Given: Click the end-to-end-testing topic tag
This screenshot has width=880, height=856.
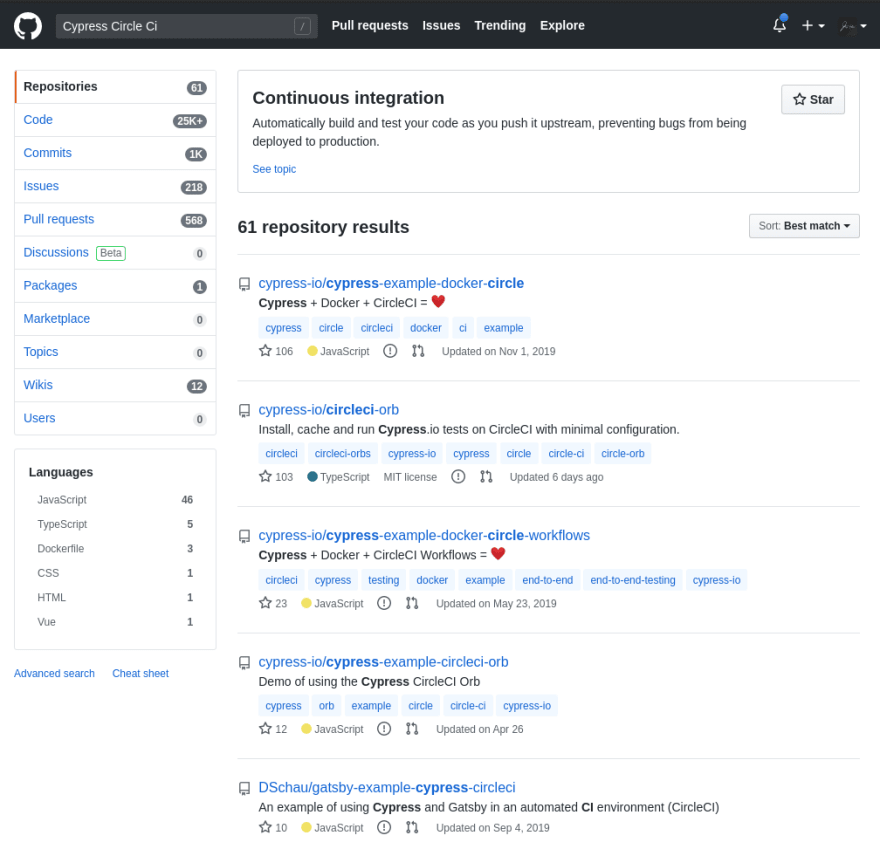Looking at the screenshot, I should tap(632, 580).
